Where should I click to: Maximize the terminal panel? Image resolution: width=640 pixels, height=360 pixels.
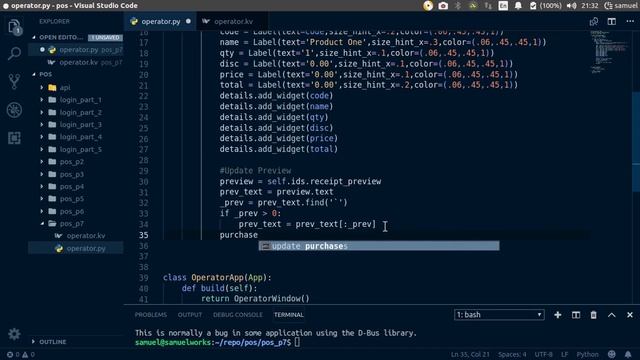(611, 315)
